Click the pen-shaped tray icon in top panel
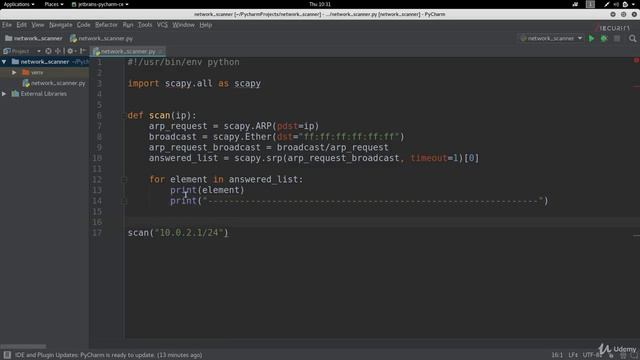640x360 pixels. pyautogui.click(x=607, y=4)
